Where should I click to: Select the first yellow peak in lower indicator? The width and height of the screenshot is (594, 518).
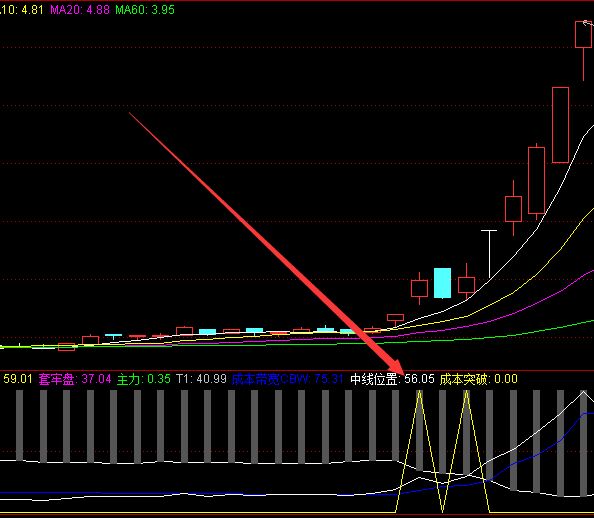tap(419, 393)
